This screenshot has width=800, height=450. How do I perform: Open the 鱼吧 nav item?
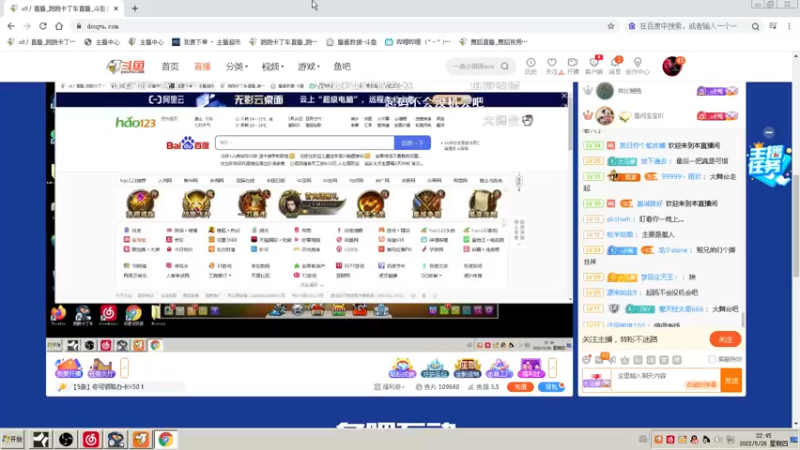pyautogui.click(x=342, y=66)
